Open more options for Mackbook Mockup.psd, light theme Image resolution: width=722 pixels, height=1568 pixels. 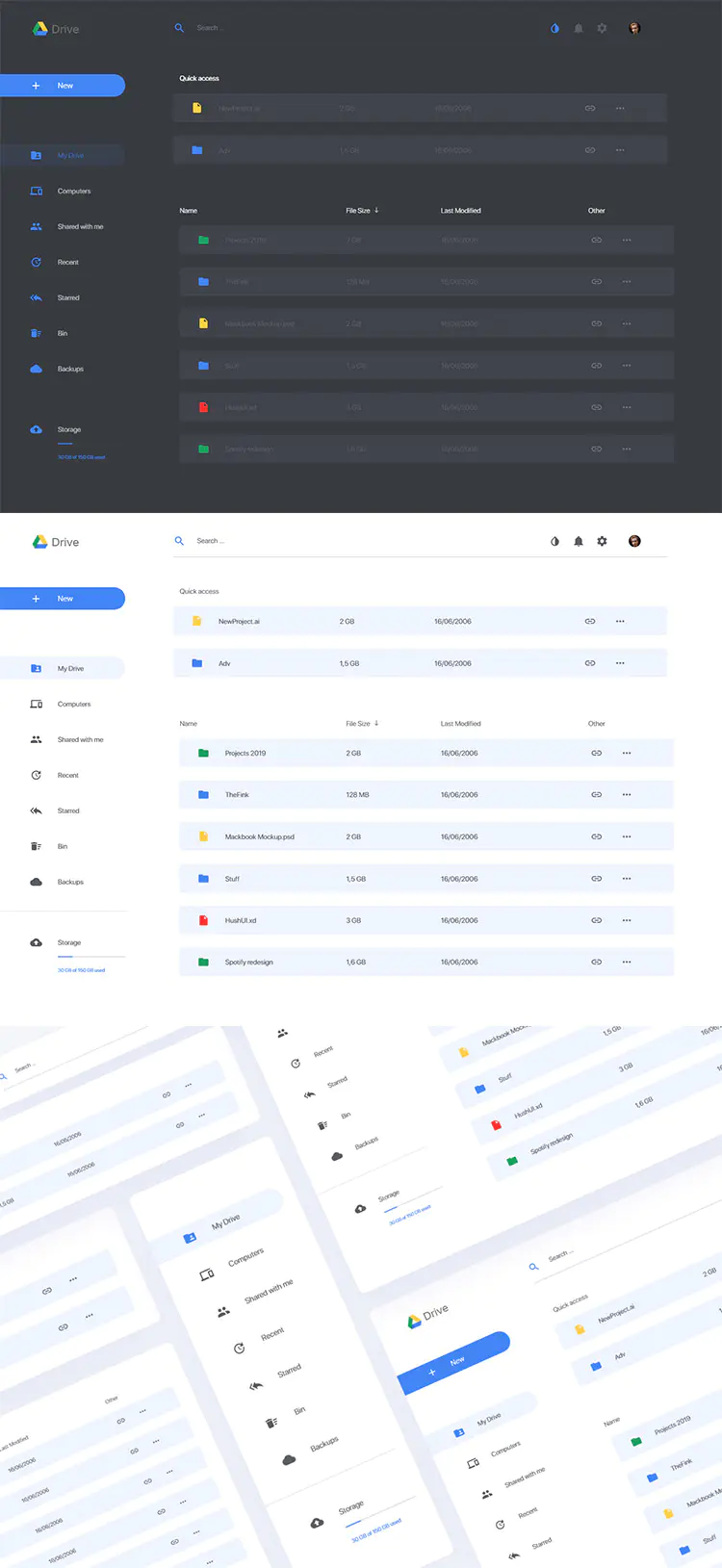(627, 837)
